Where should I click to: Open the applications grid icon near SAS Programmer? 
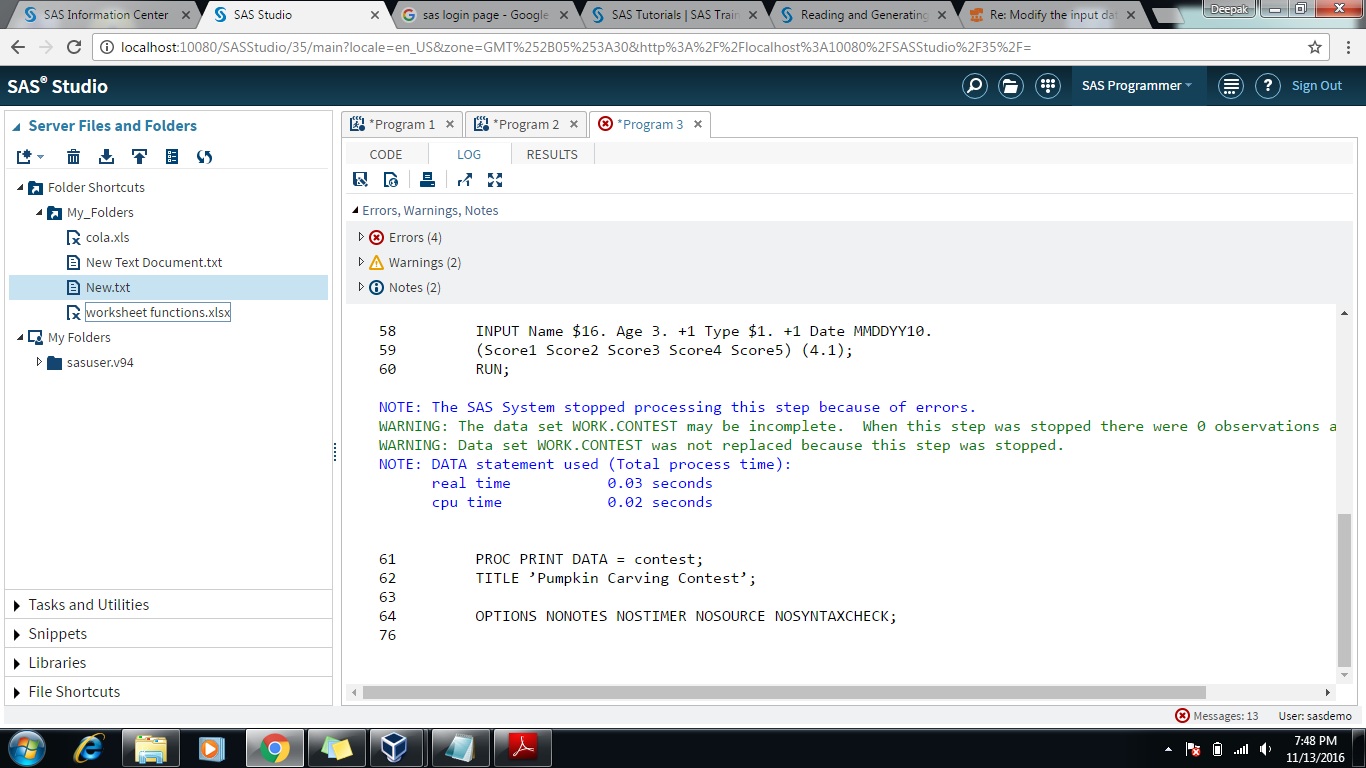pos(1048,85)
